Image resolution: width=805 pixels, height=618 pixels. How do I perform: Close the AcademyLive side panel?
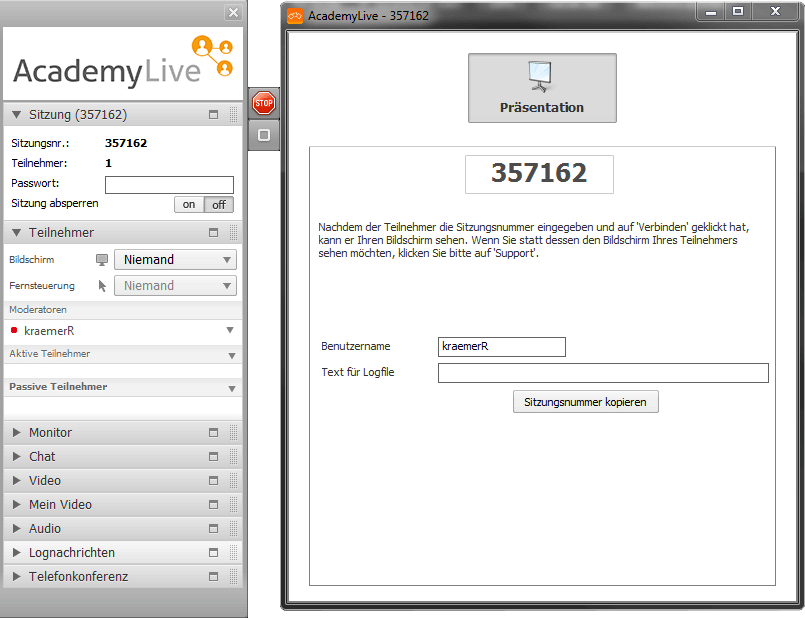pos(234,12)
